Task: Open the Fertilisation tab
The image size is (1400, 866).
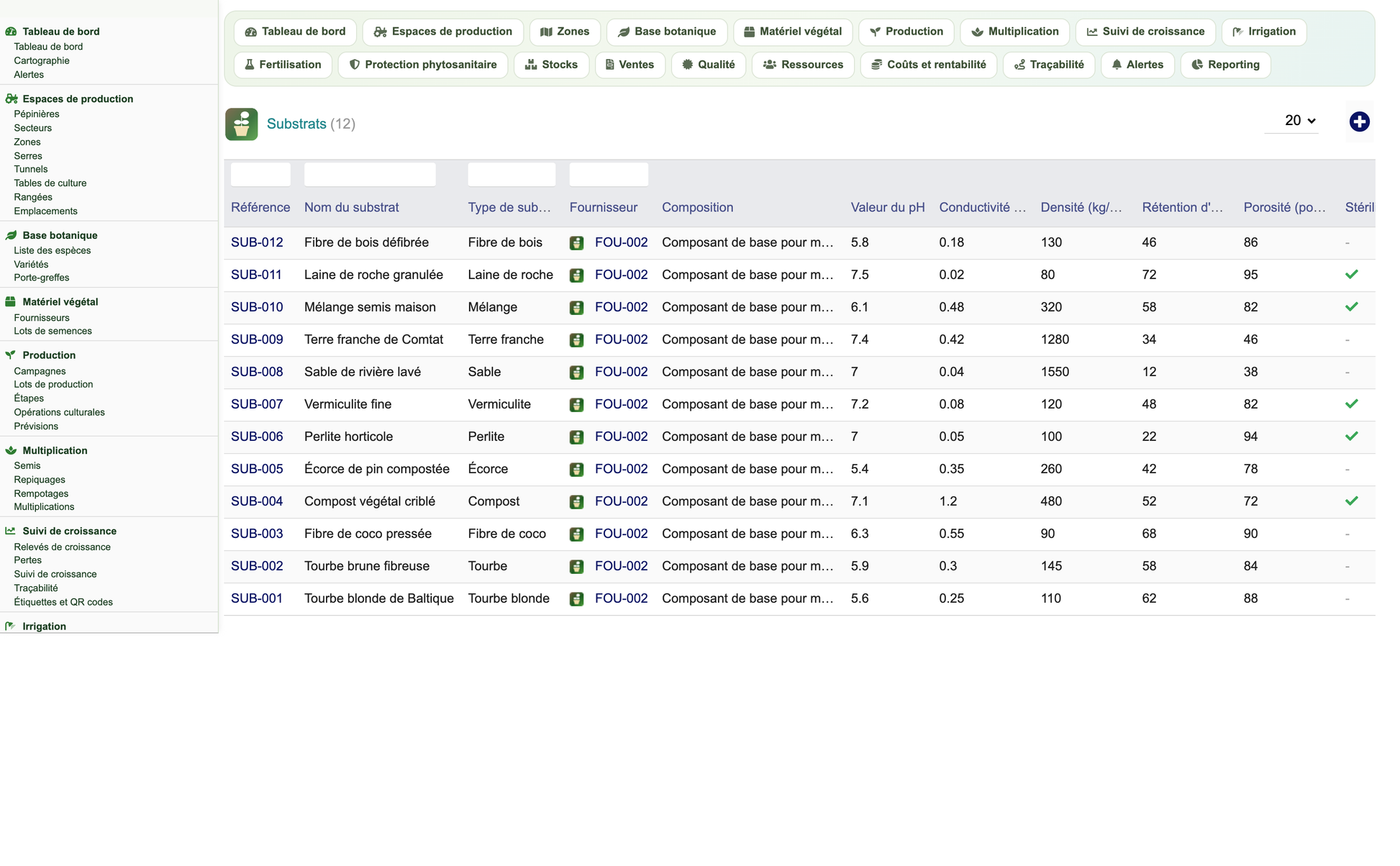Action: coord(283,65)
